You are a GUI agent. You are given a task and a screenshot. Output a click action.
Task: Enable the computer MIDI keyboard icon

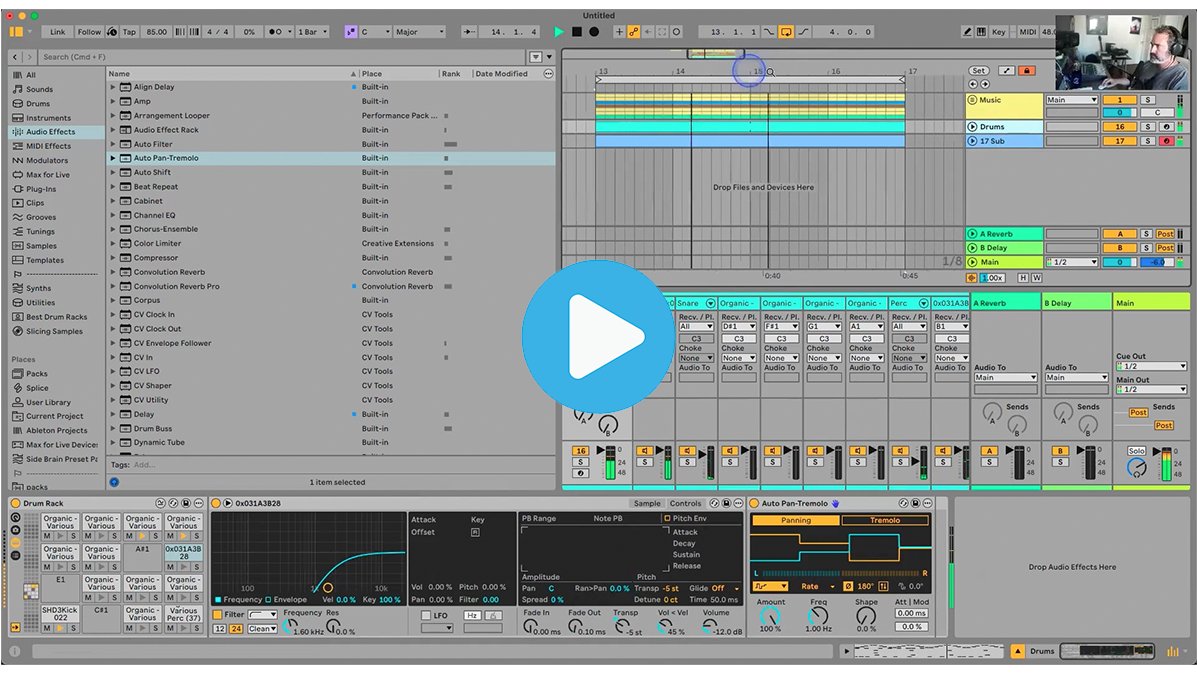click(x=981, y=32)
